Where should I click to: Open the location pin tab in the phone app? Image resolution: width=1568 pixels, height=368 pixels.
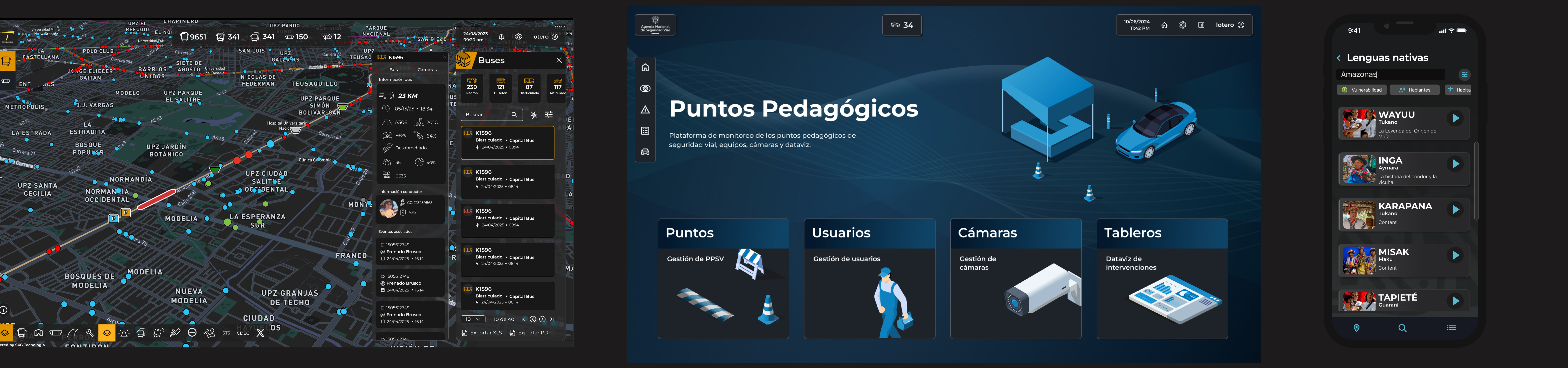(1356, 328)
